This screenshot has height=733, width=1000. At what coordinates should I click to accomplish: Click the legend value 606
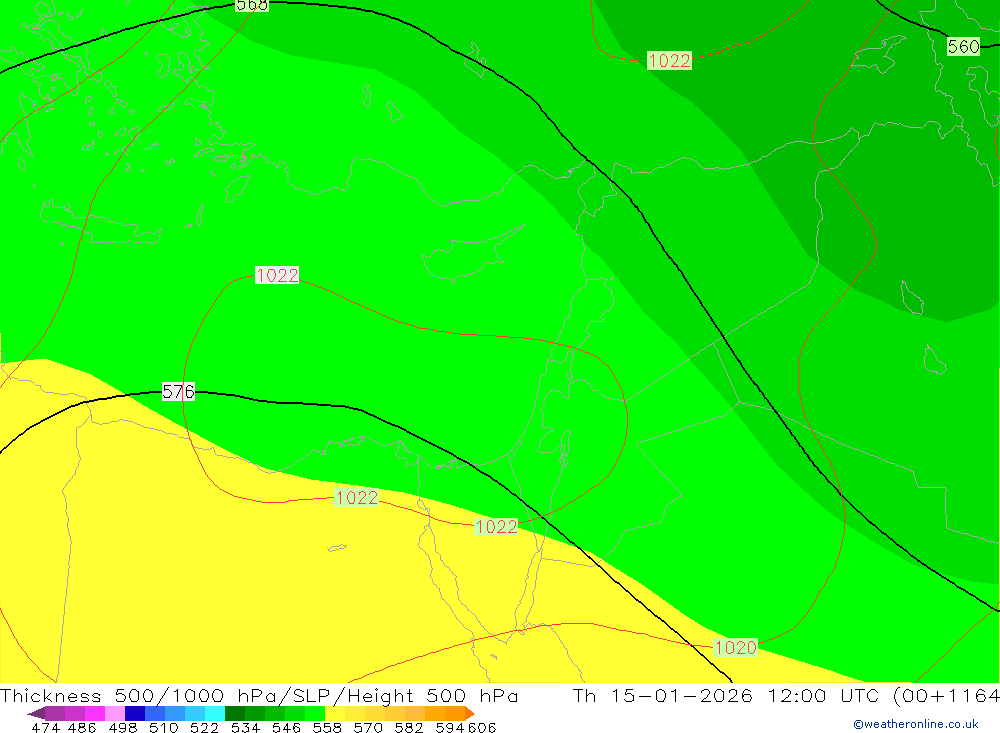tap(482, 727)
